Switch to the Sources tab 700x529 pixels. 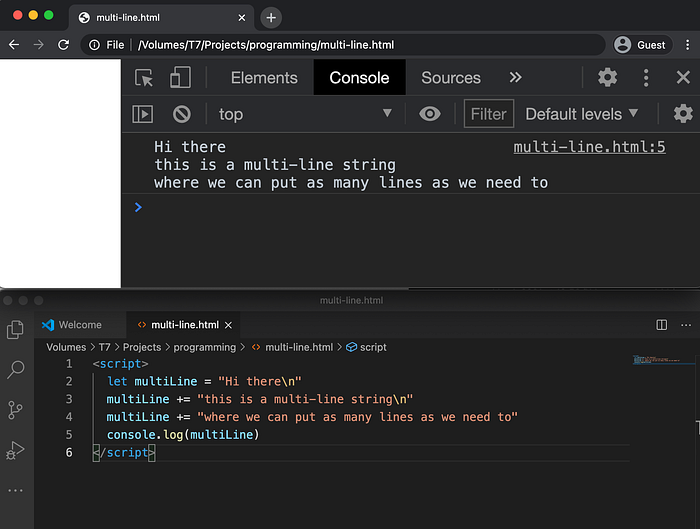451,78
